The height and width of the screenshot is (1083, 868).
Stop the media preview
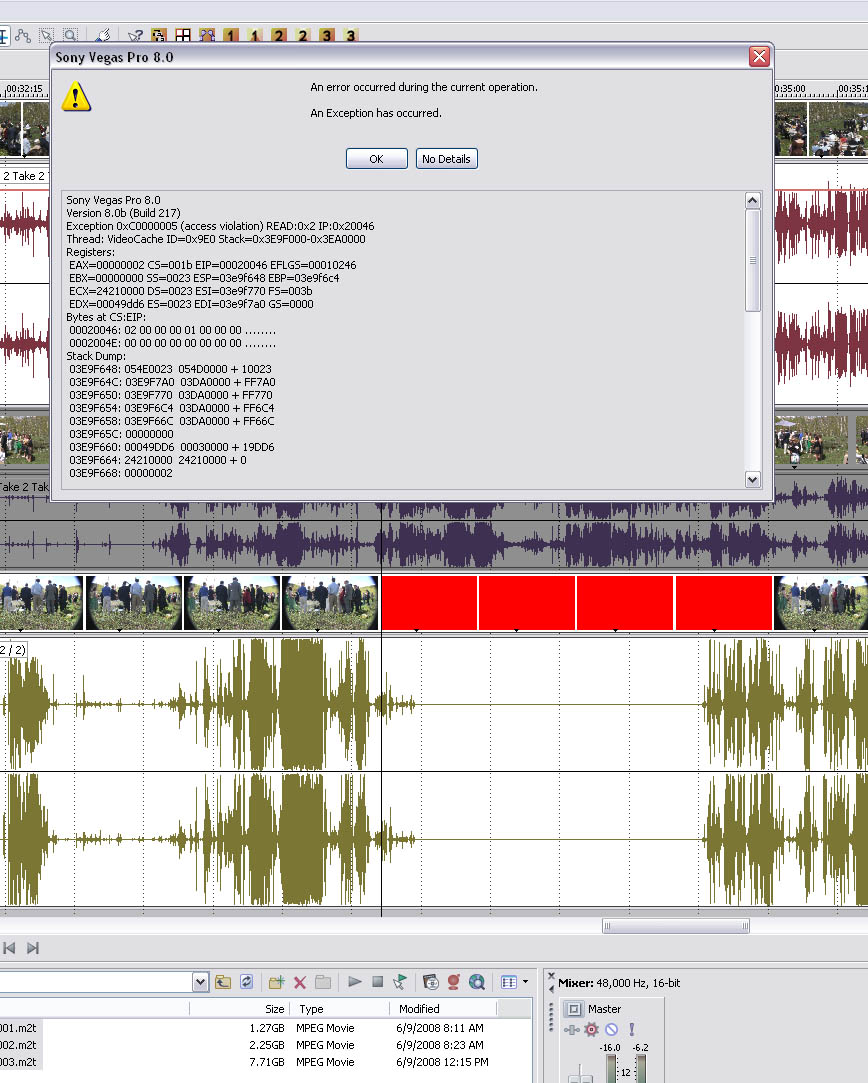[x=378, y=981]
